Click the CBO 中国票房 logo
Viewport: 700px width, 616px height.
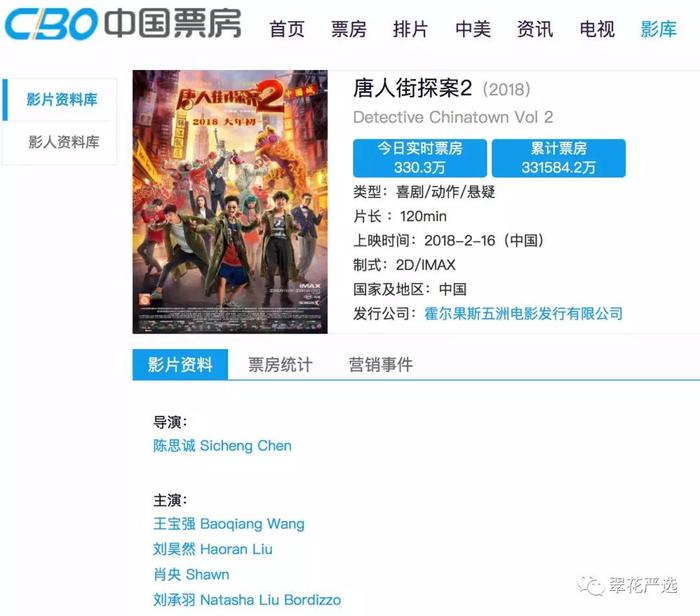[x=123, y=23]
